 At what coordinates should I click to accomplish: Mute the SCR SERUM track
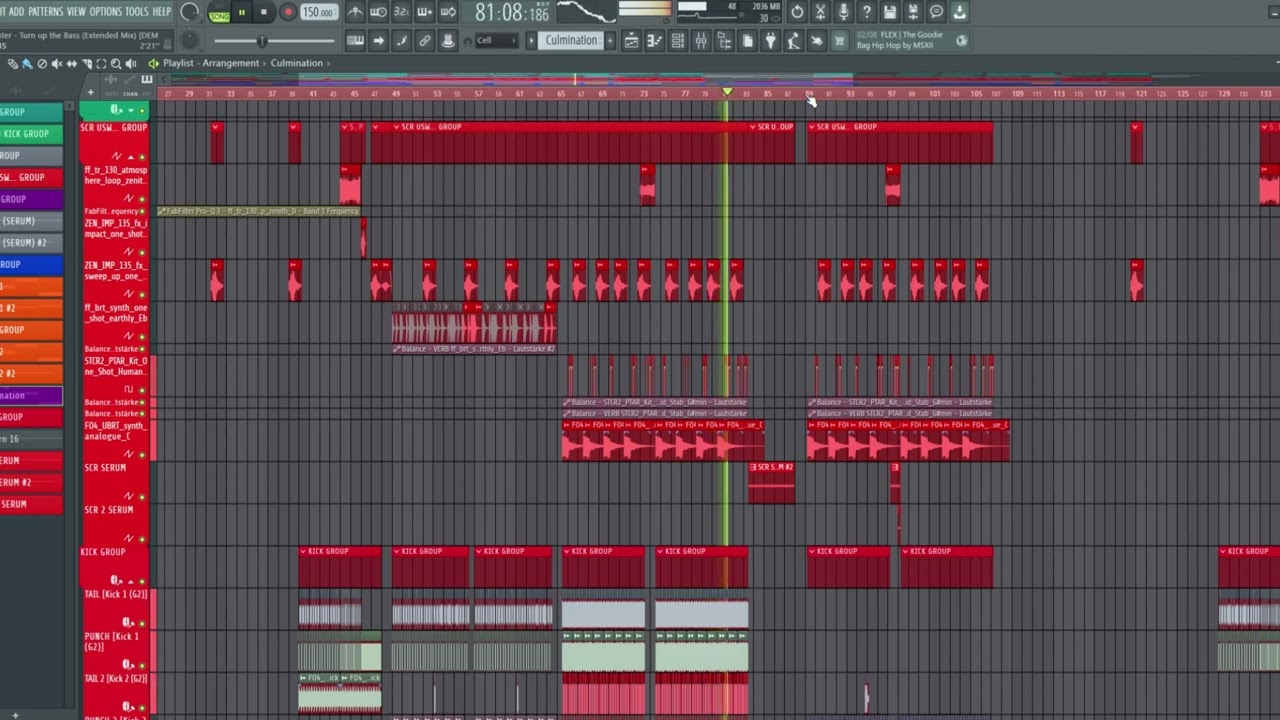[x=142, y=497]
